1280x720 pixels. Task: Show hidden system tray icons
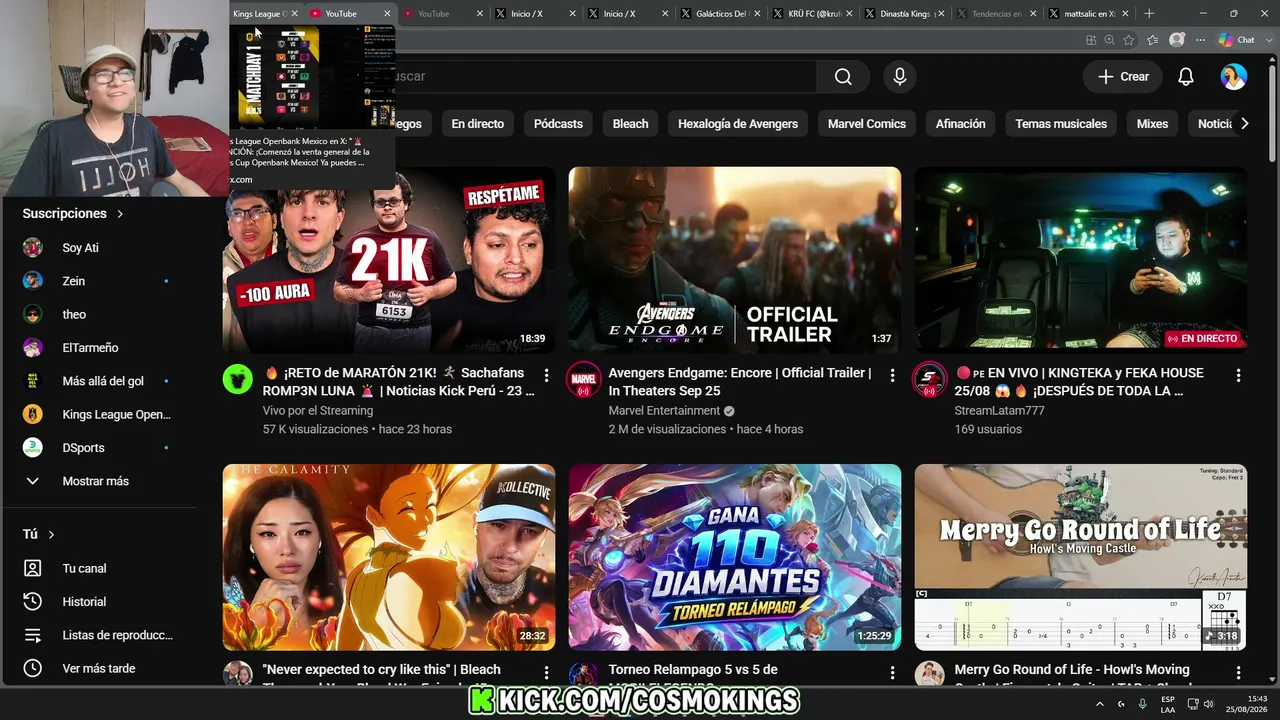(x=1100, y=704)
